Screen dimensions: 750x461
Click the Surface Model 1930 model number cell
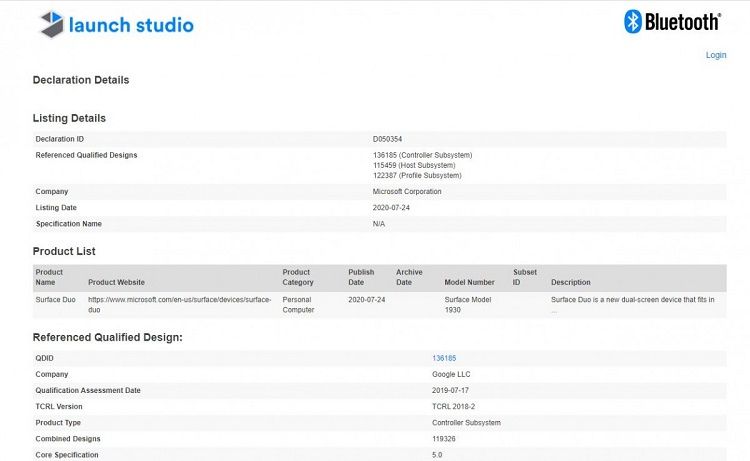(469, 304)
